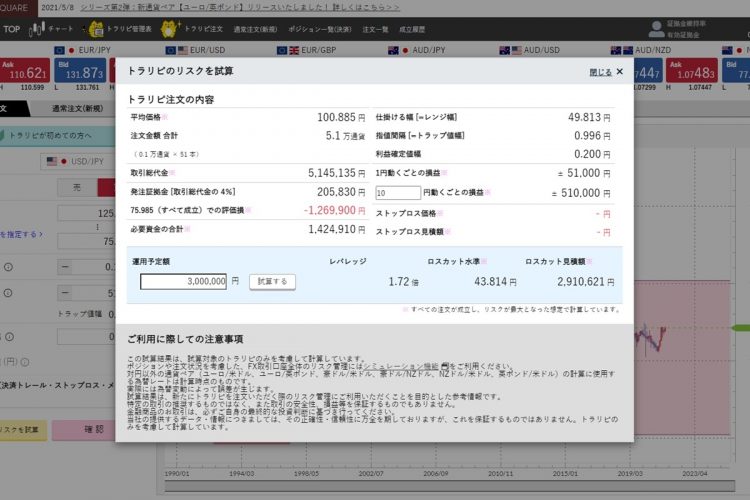
Task: Switch to the 通常注文(新規) tab in order panel
Action: [77, 109]
